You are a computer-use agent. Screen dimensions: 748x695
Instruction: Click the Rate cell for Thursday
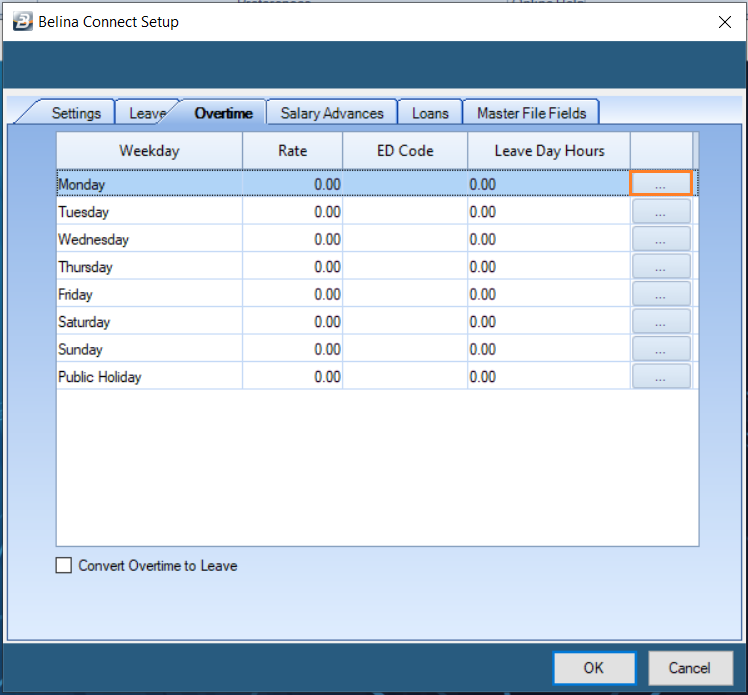(292, 267)
